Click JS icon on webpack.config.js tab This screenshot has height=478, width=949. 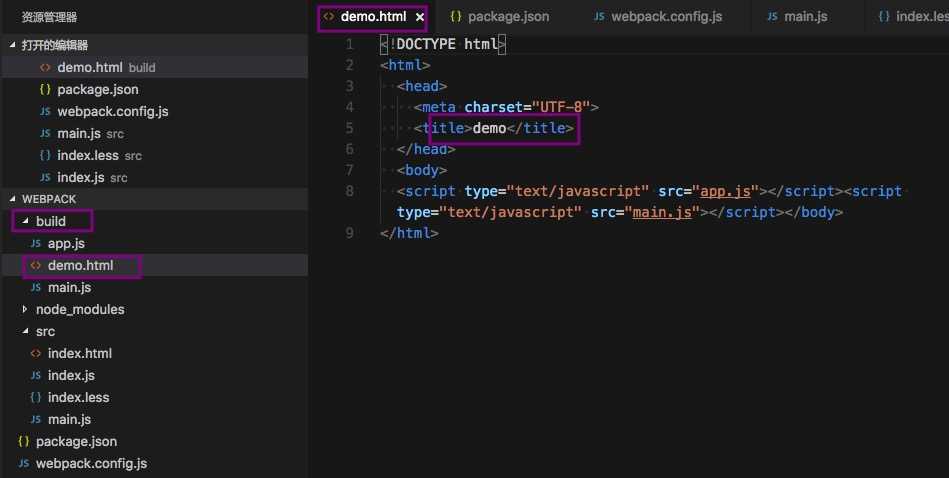point(599,17)
